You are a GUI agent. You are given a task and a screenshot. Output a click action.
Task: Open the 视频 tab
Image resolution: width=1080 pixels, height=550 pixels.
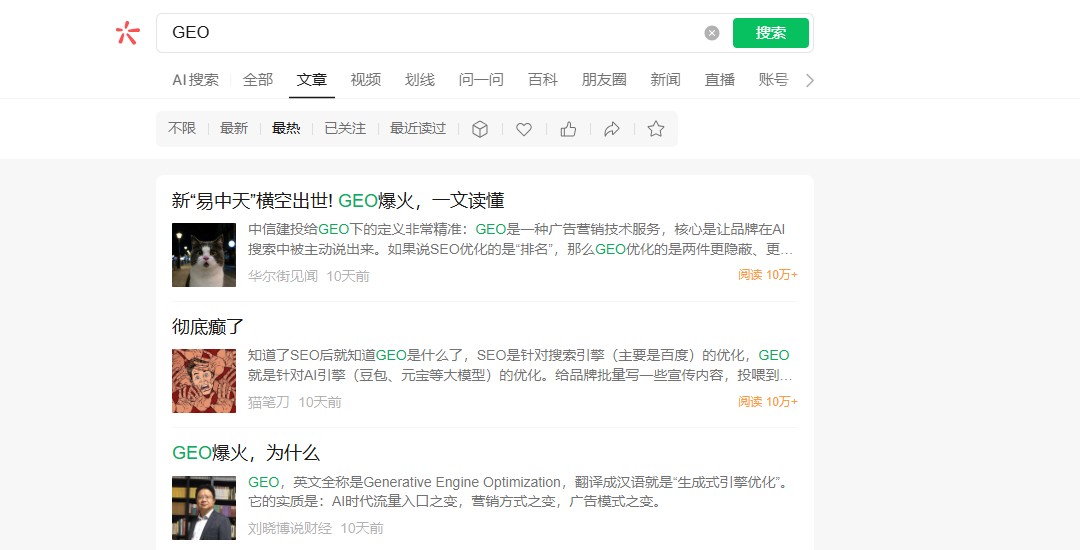366,80
